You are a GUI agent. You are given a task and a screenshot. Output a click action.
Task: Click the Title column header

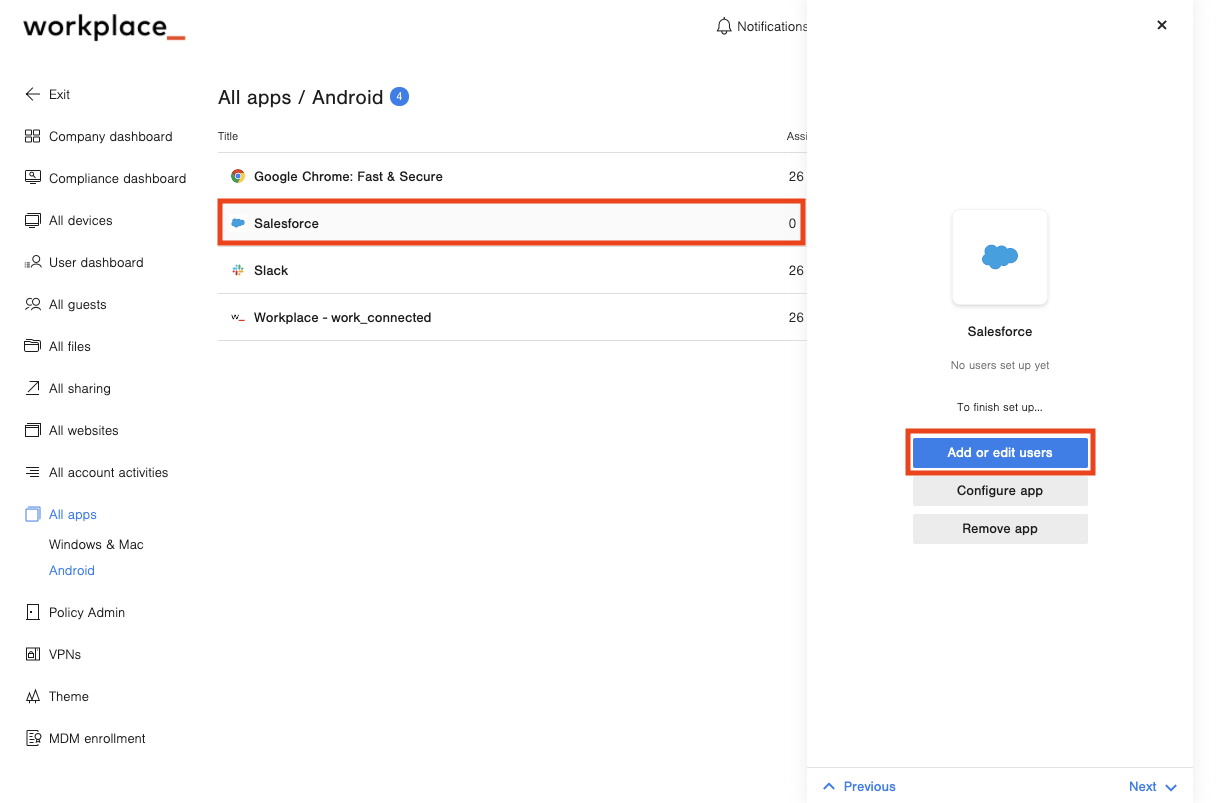[228, 136]
